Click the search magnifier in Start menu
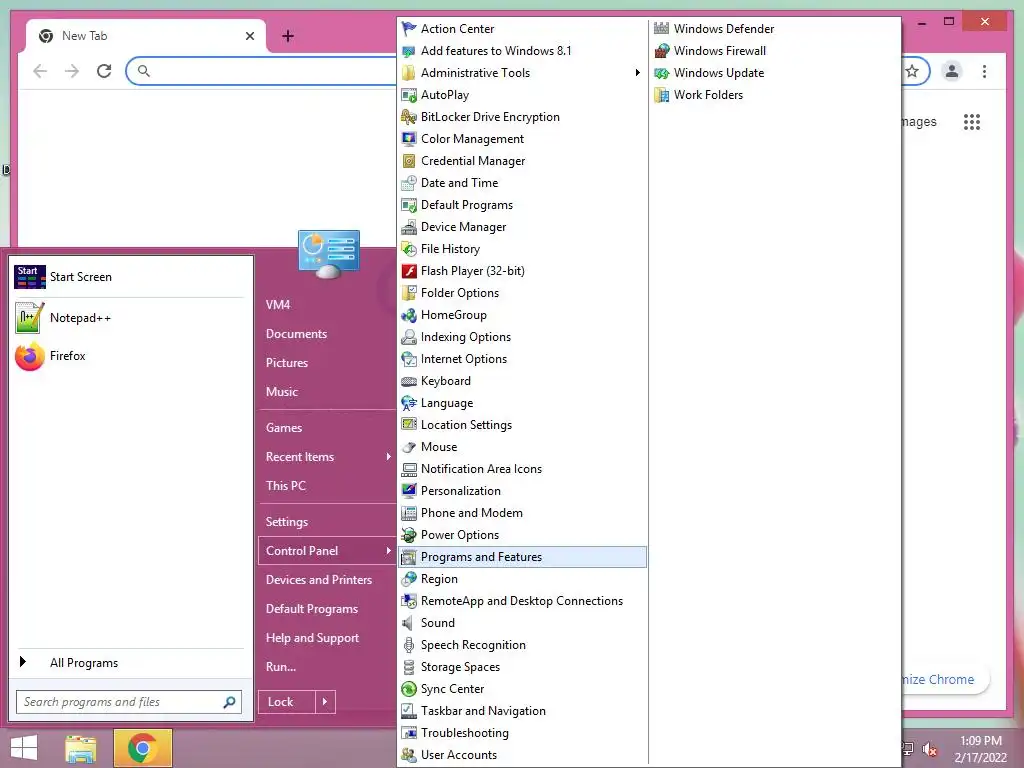 pyautogui.click(x=229, y=702)
